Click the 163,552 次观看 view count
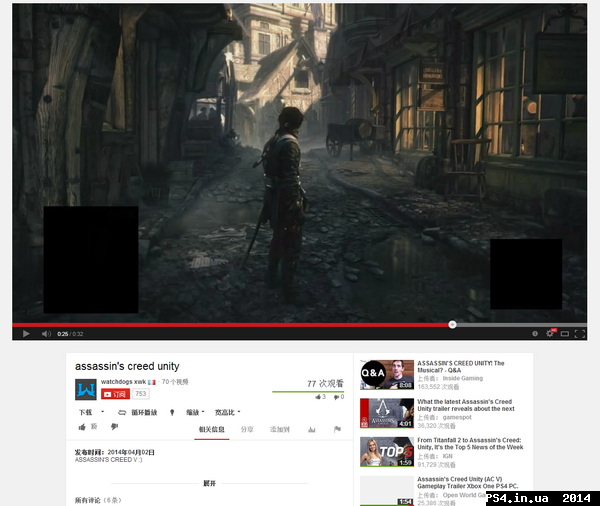The image size is (600, 506). tap(438, 387)
